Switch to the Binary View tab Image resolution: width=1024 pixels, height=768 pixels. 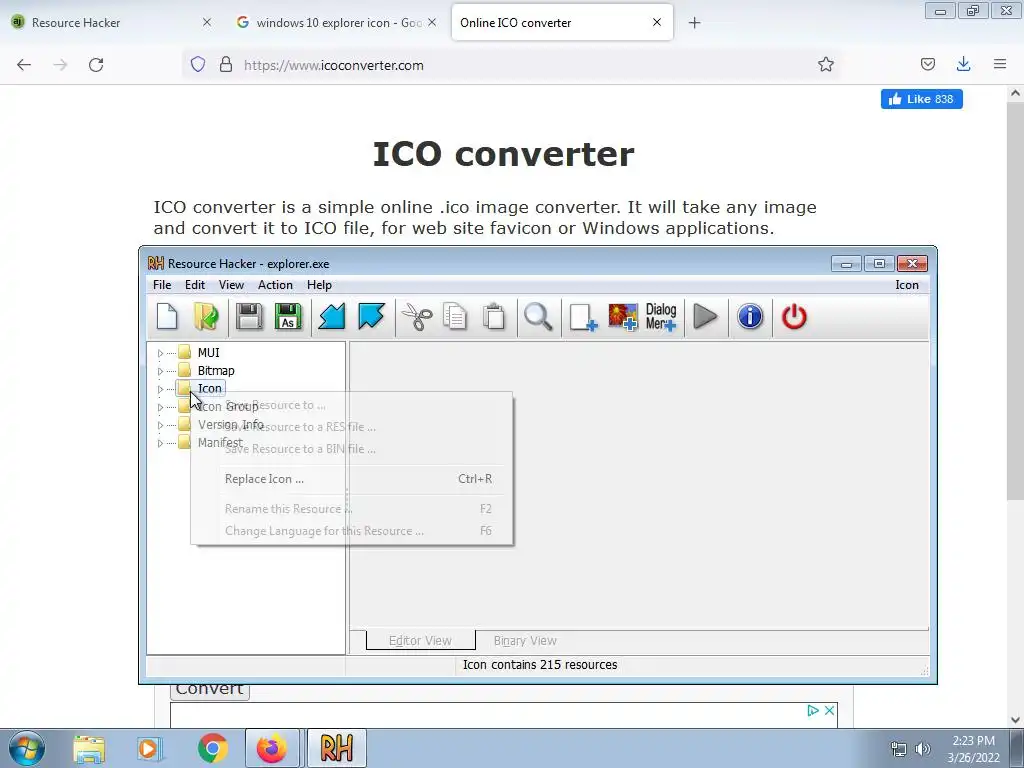coord(525,641)
